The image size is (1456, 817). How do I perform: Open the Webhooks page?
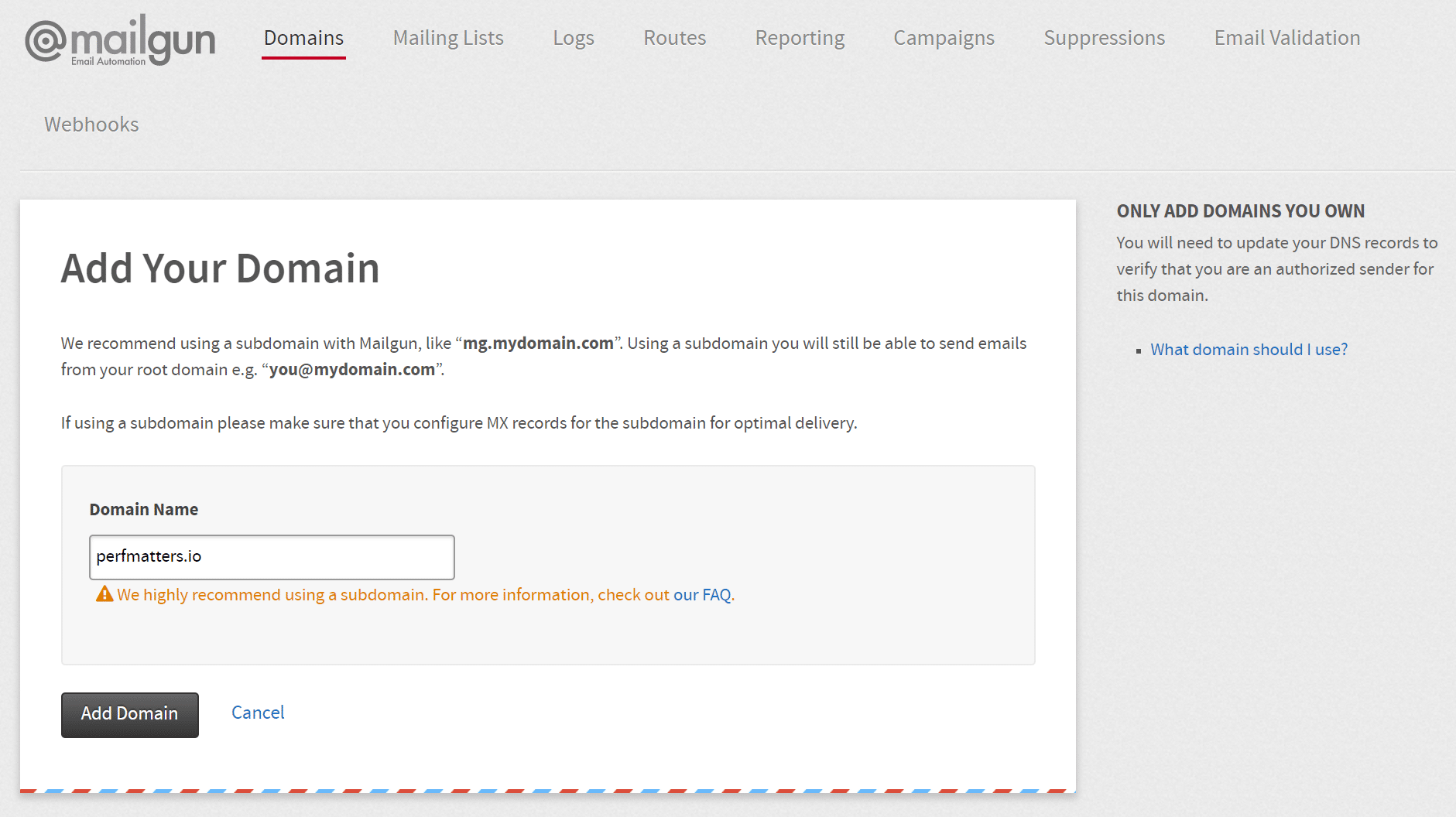91,124
